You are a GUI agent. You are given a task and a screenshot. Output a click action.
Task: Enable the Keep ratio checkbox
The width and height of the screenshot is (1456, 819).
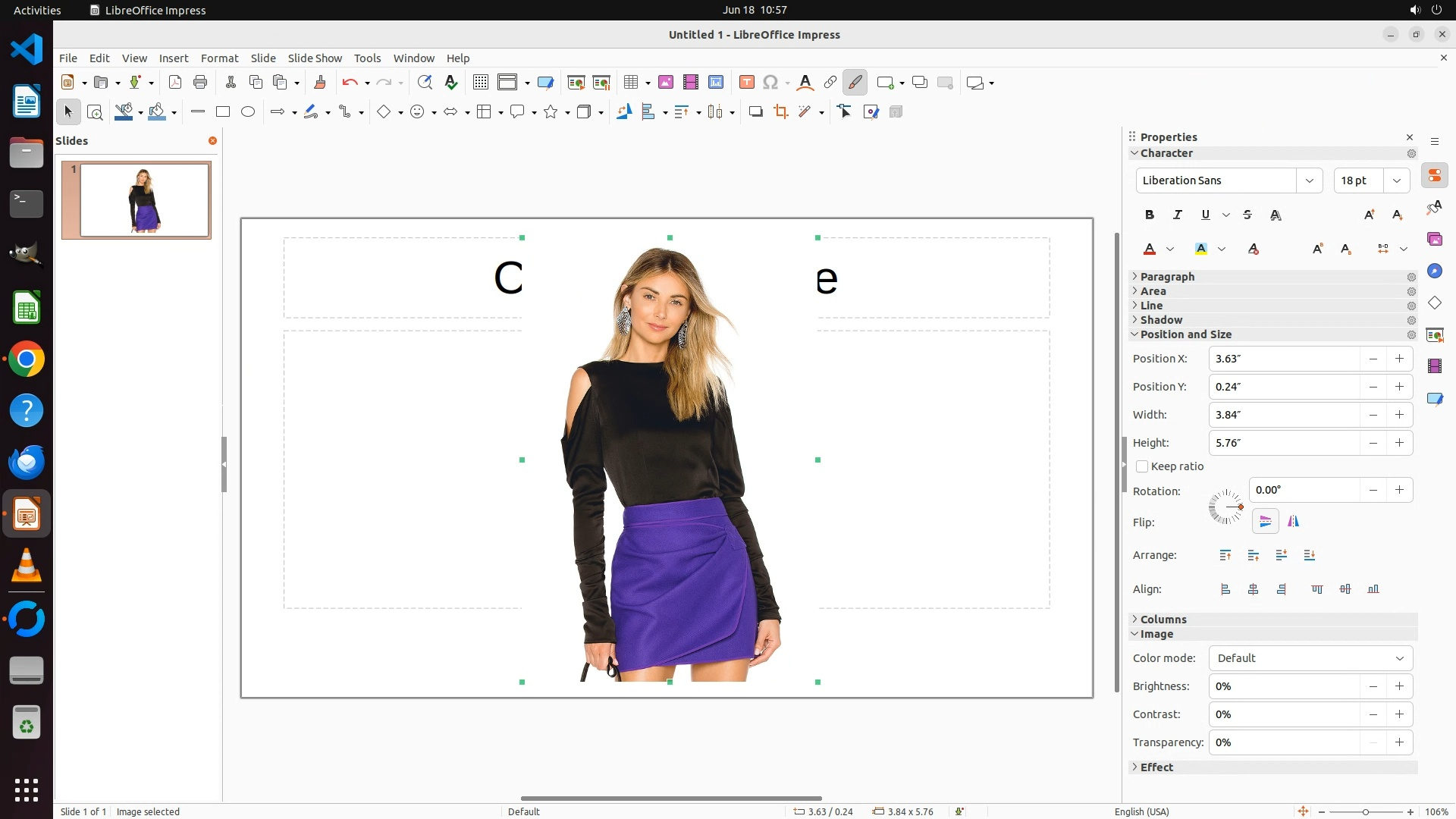[1142, 466]
